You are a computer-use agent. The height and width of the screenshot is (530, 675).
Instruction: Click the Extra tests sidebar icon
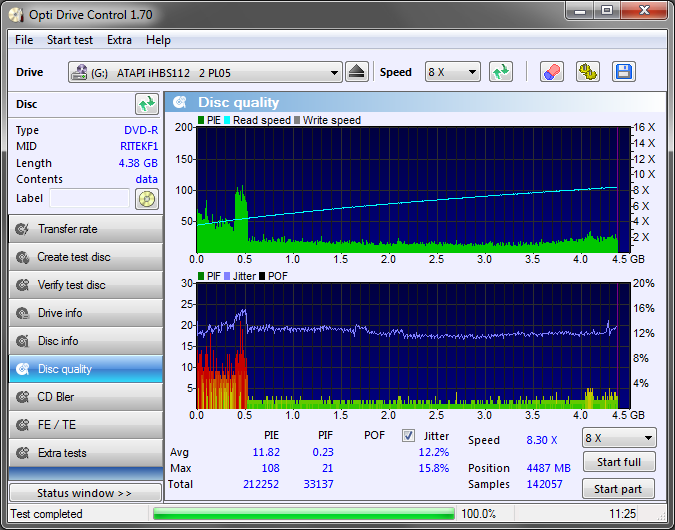tap(22, 453)
